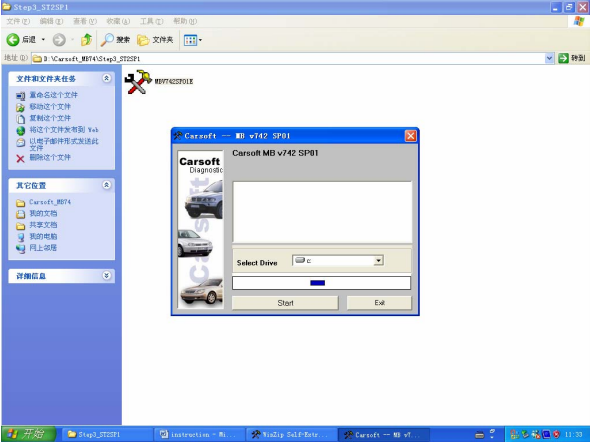Viewport: 590px width, 442px height.
Task: Open the Views icon in toolbar
Action: [190, 40]
